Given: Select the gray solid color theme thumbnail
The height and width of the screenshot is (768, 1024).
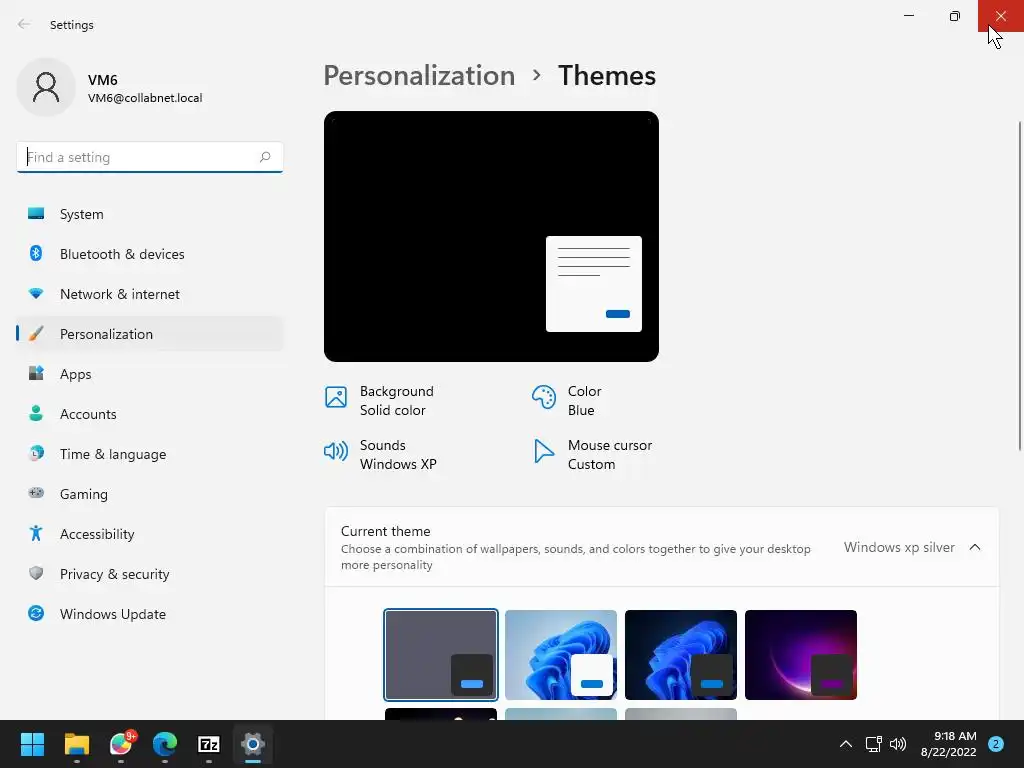Looking at the screenshot, I should coord(441,654).
